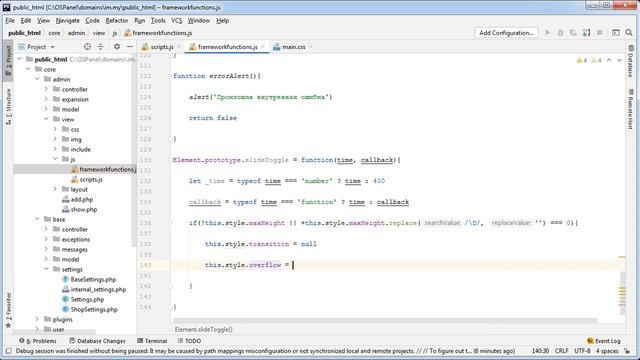
Task: Click the CRLF line separator indicator
Action: point(561,351)
